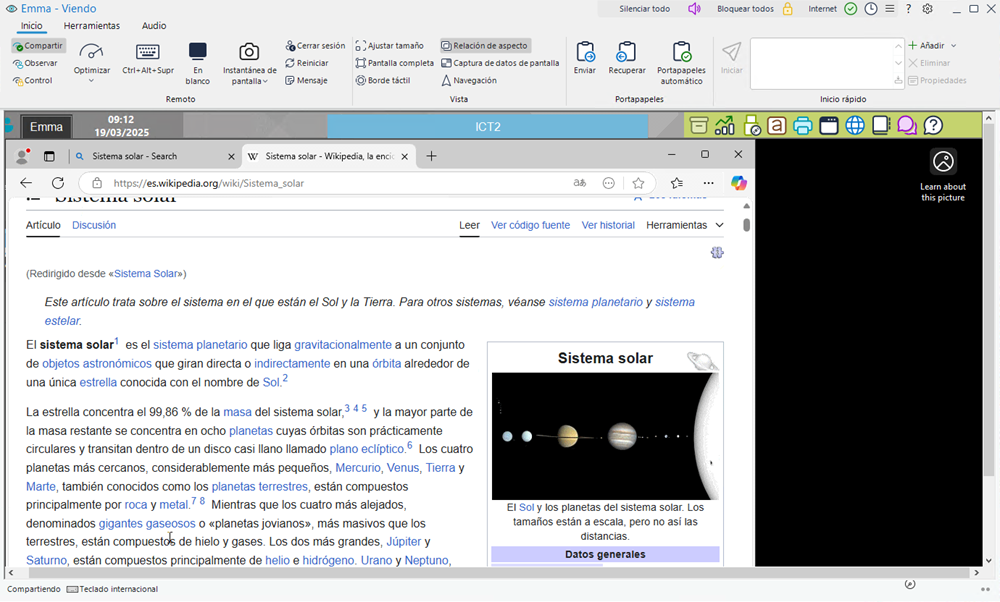
Task: Click Captura de datos de pantalla
Action: (x=500, y=63)
